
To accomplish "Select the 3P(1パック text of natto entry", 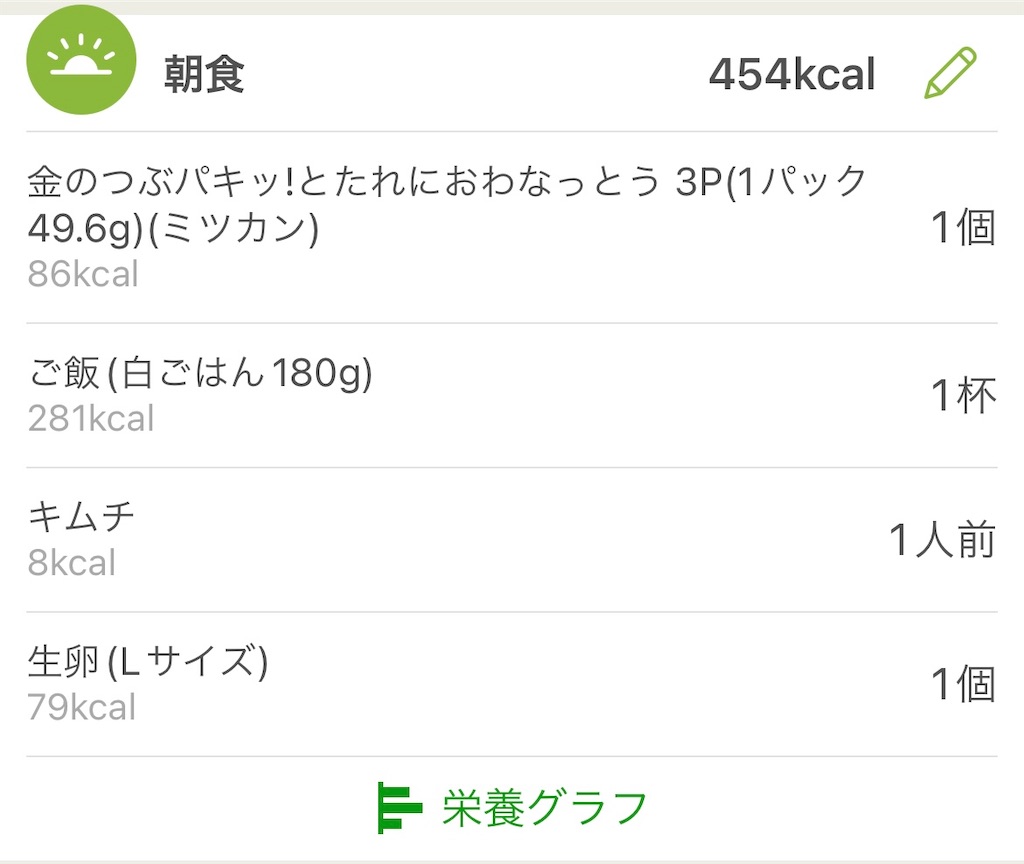I will [x=771, y=182].
